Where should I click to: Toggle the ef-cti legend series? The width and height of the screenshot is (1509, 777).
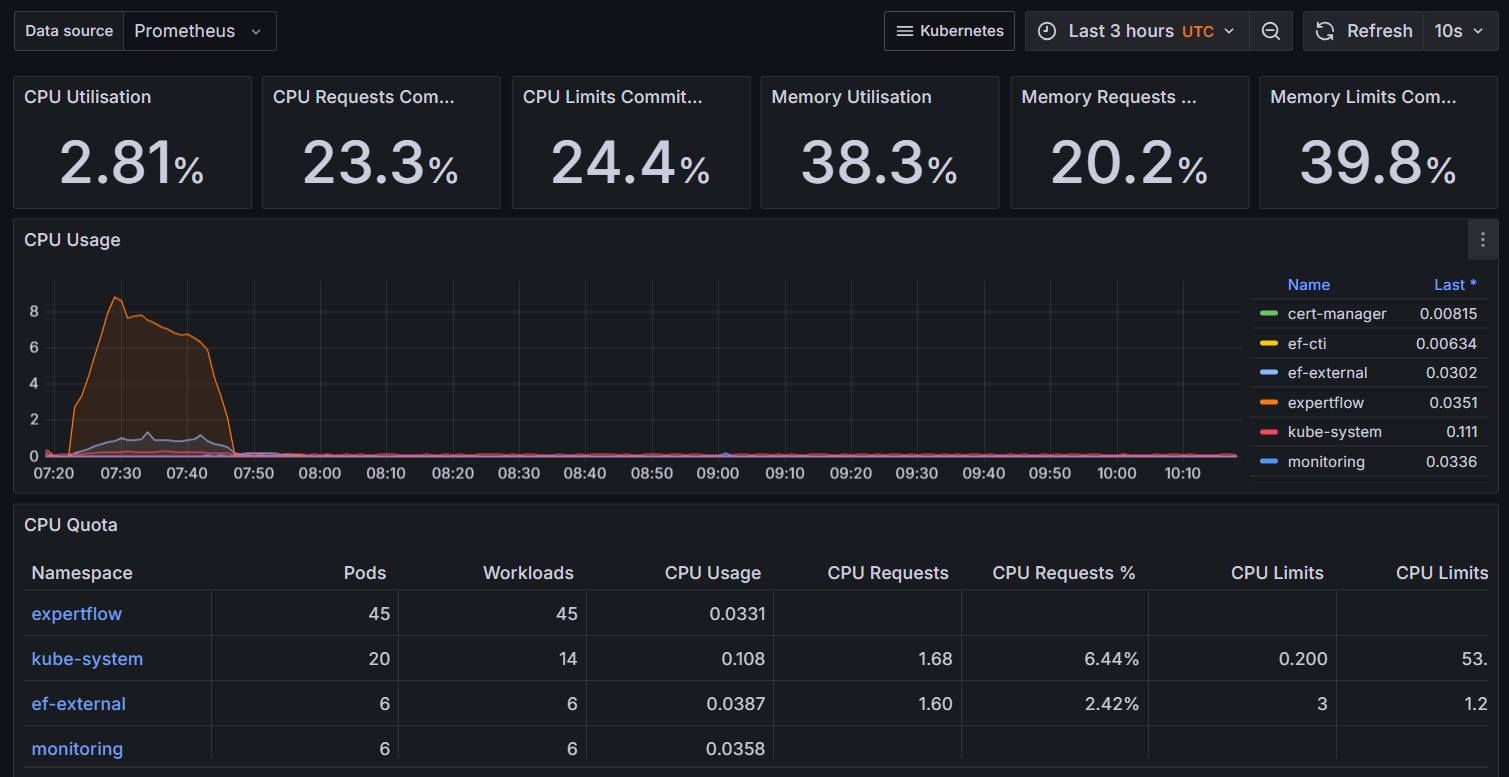pos(1307,344)
